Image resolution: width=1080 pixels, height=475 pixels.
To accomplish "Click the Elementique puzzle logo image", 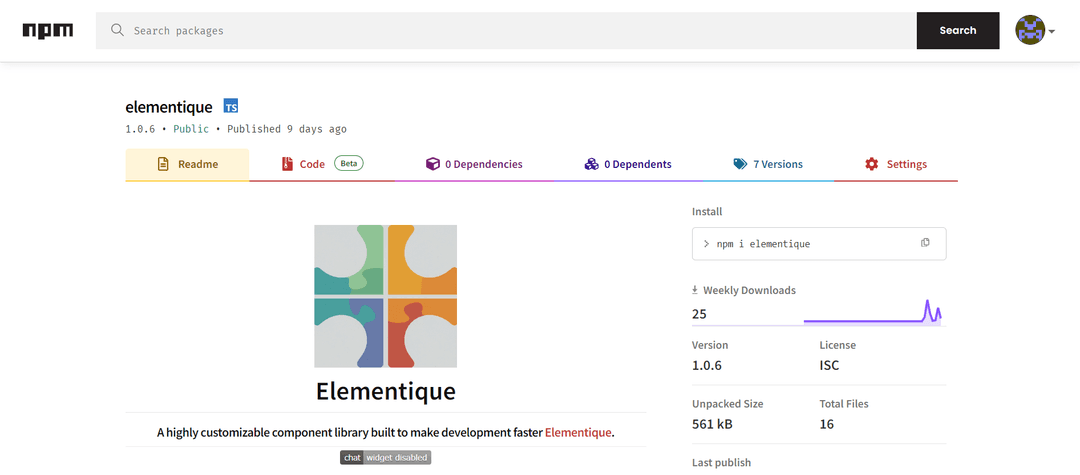I will click(x=386, y=296).
